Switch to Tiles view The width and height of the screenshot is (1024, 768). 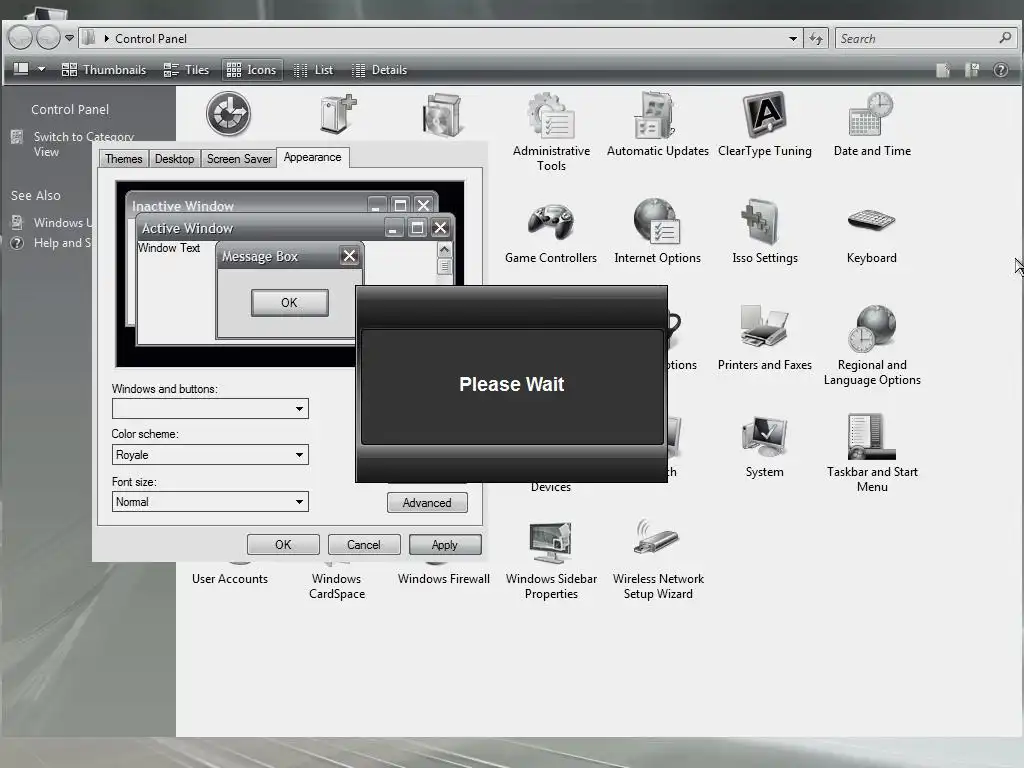[186, 70]
